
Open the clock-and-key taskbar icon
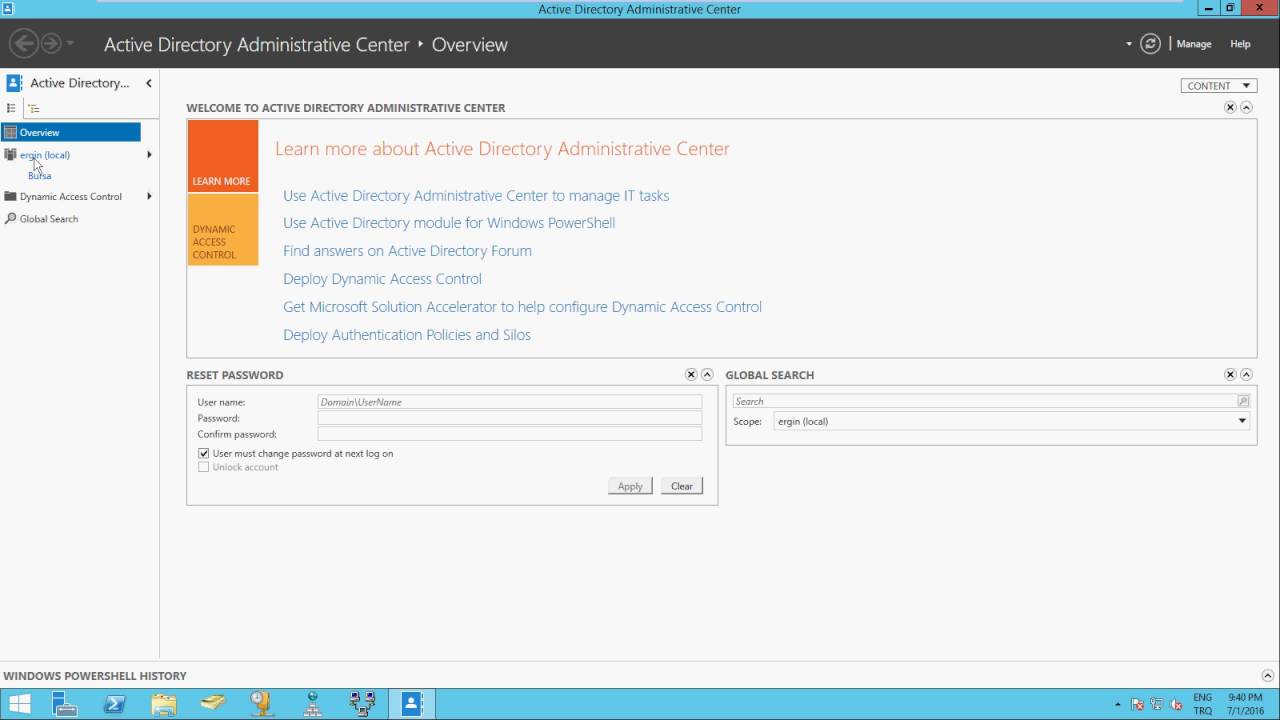pyautogui.click(x=262, y=704)
